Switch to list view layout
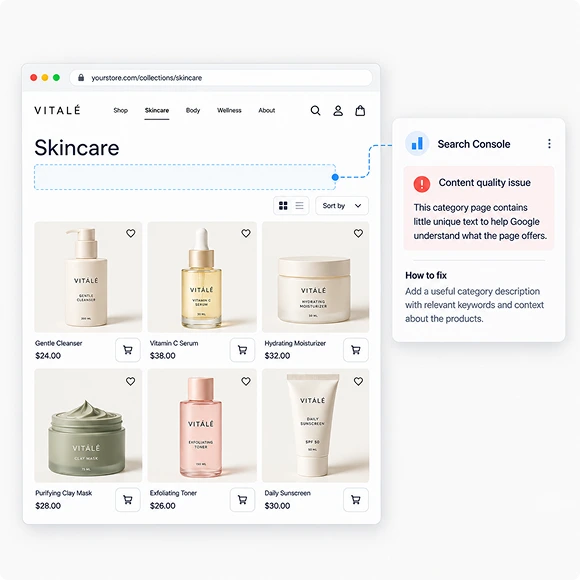Viewport: 580px width, 580px height. coord(299,206)
